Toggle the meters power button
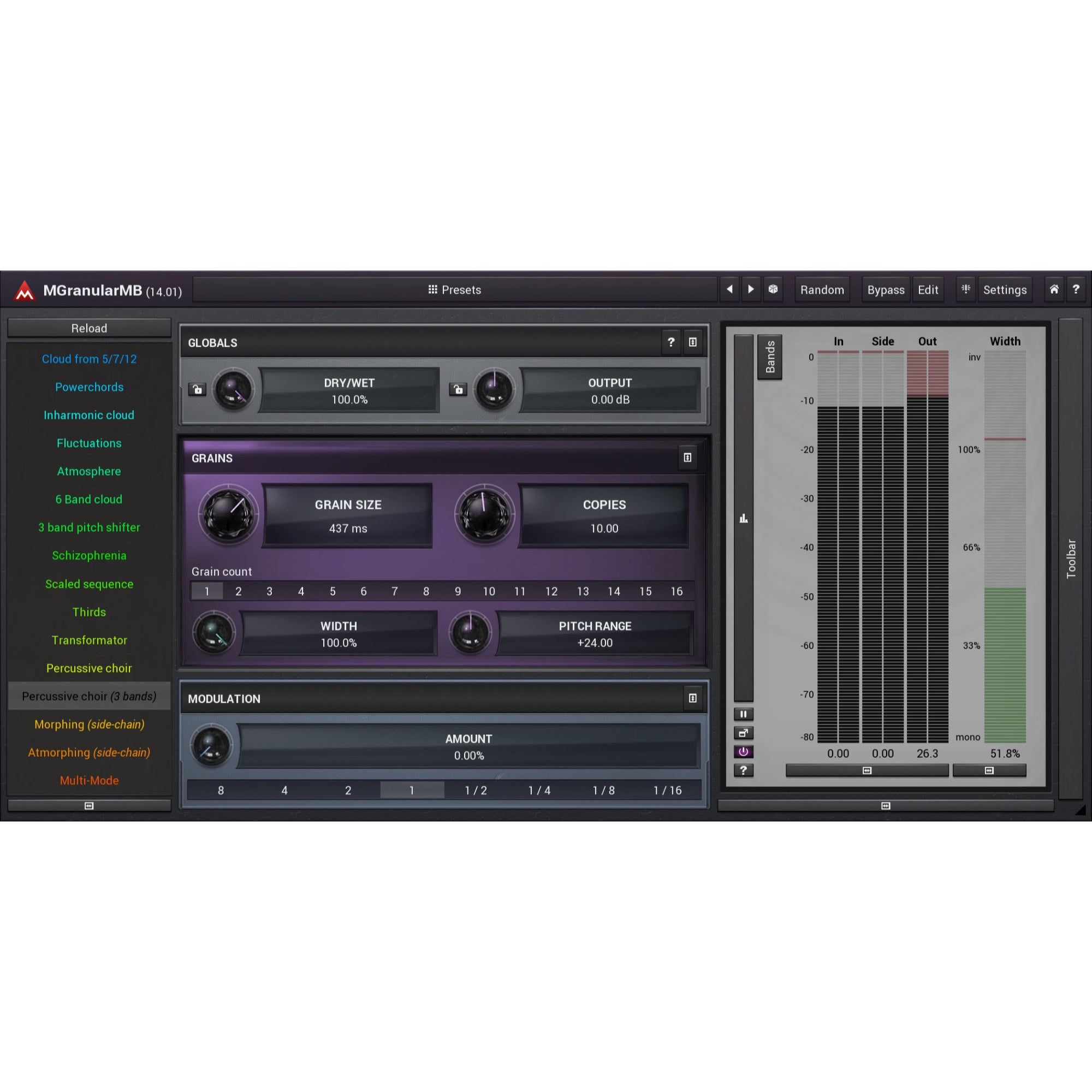Image resolution: width=1092 pixels, height=1092 pixels. point(743,752)
